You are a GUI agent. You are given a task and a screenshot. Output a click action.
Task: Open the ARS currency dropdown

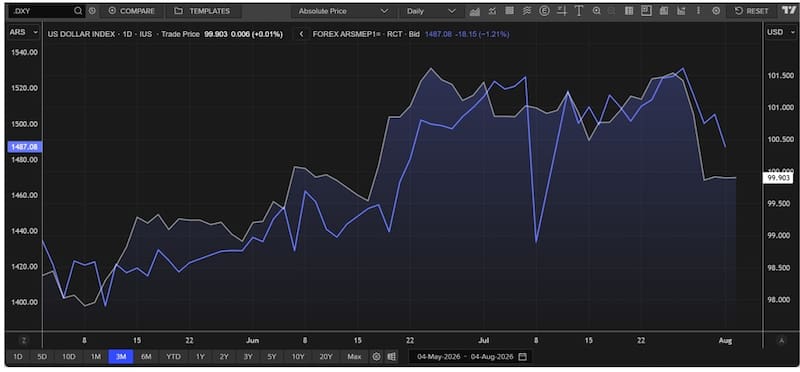pos(23,32)
